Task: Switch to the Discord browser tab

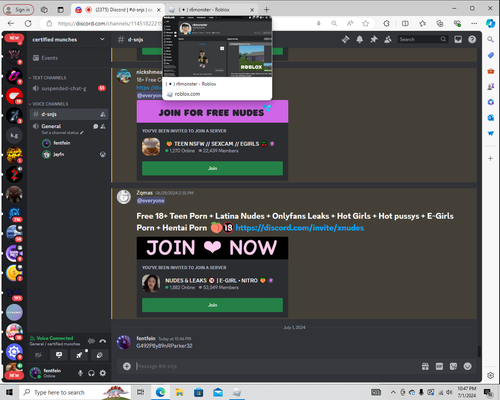Action: click(118, 10)
